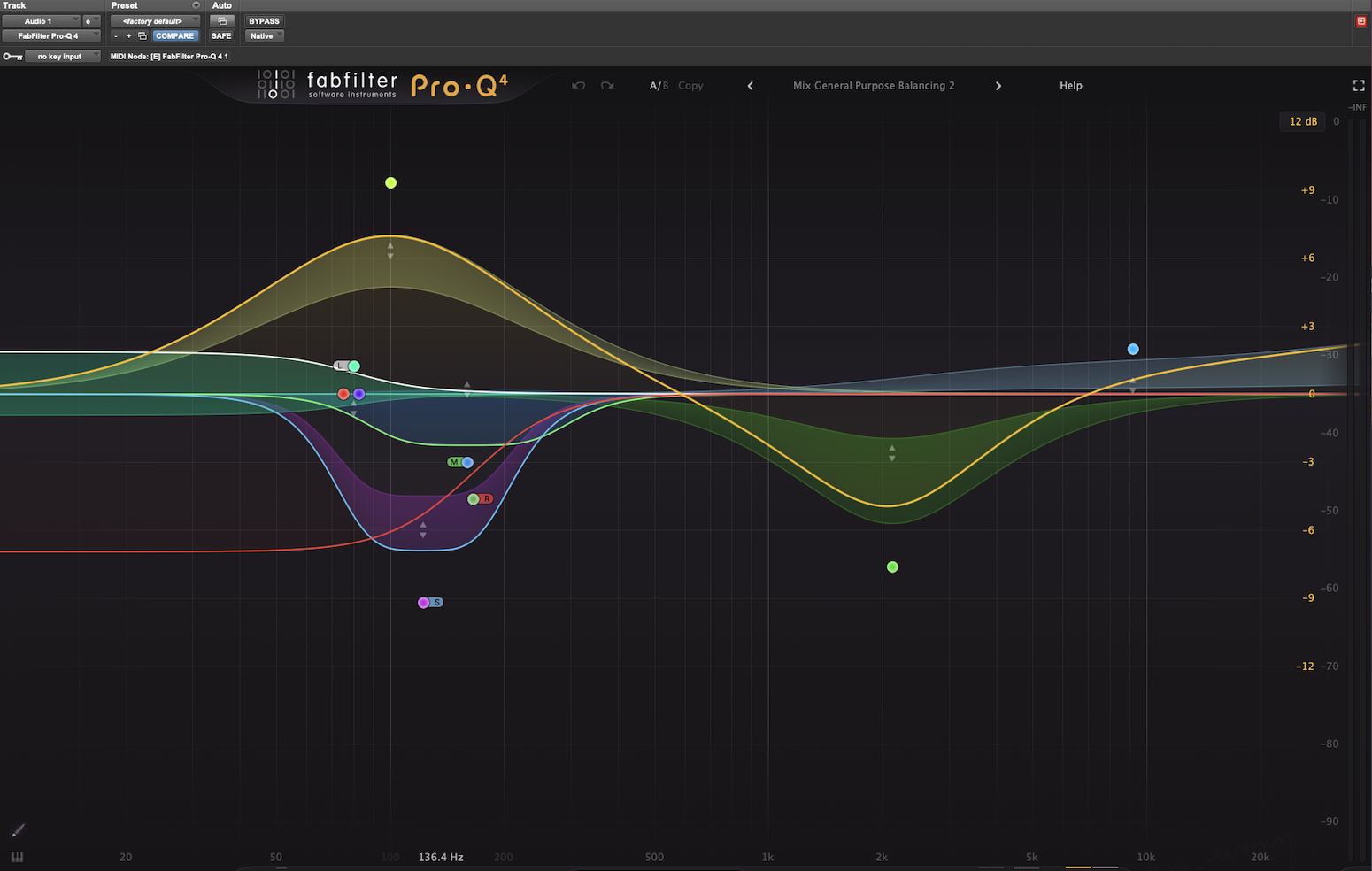
Task: Click the 20k frequency axis label
Action: [1260, 857]
